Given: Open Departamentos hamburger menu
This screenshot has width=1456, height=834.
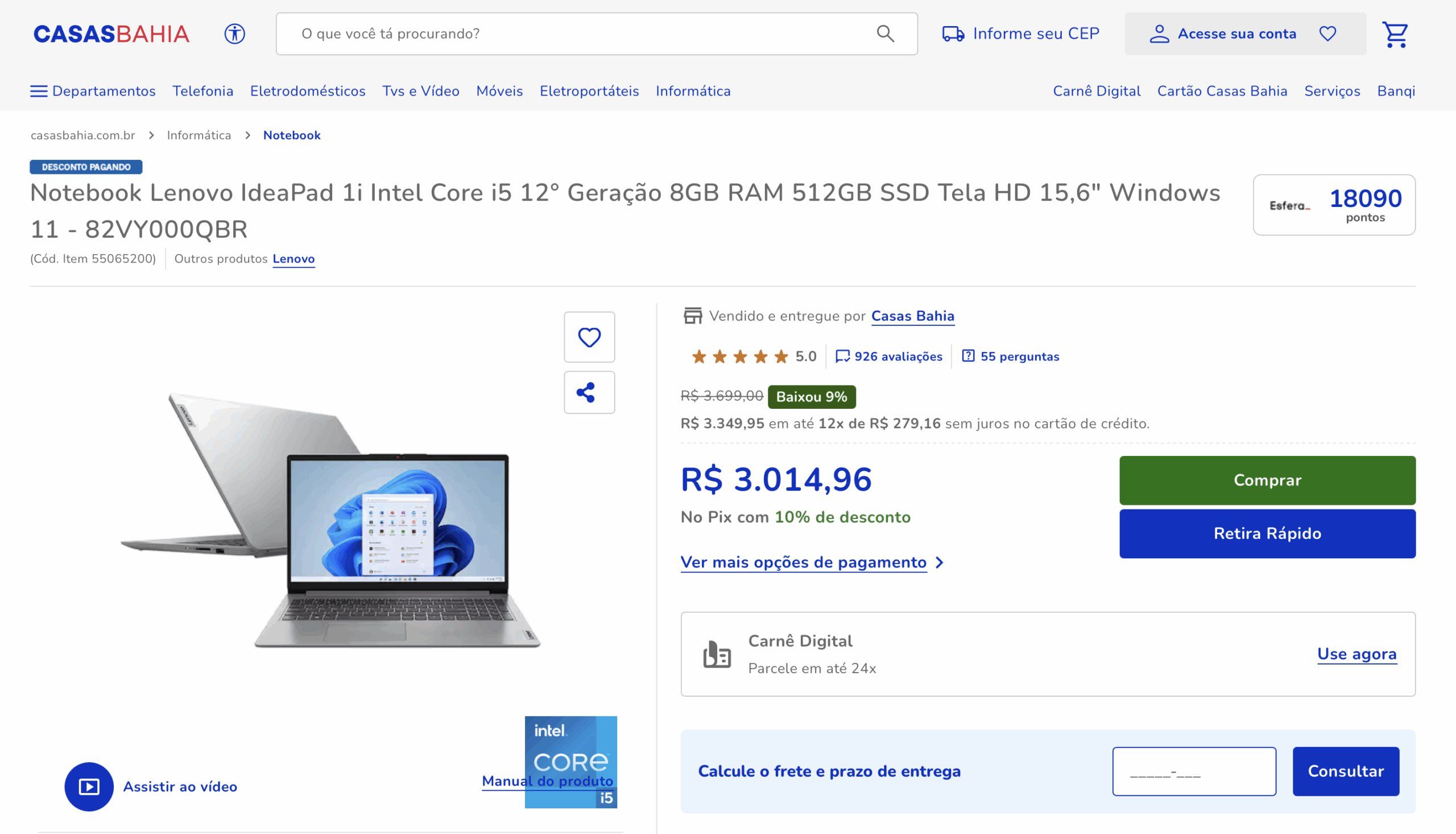Looking at the screenshot, I should 39,91.
